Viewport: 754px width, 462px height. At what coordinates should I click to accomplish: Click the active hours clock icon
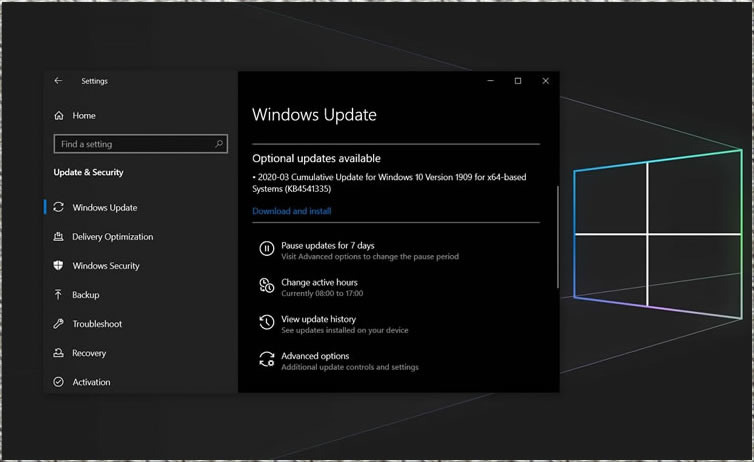266,285
